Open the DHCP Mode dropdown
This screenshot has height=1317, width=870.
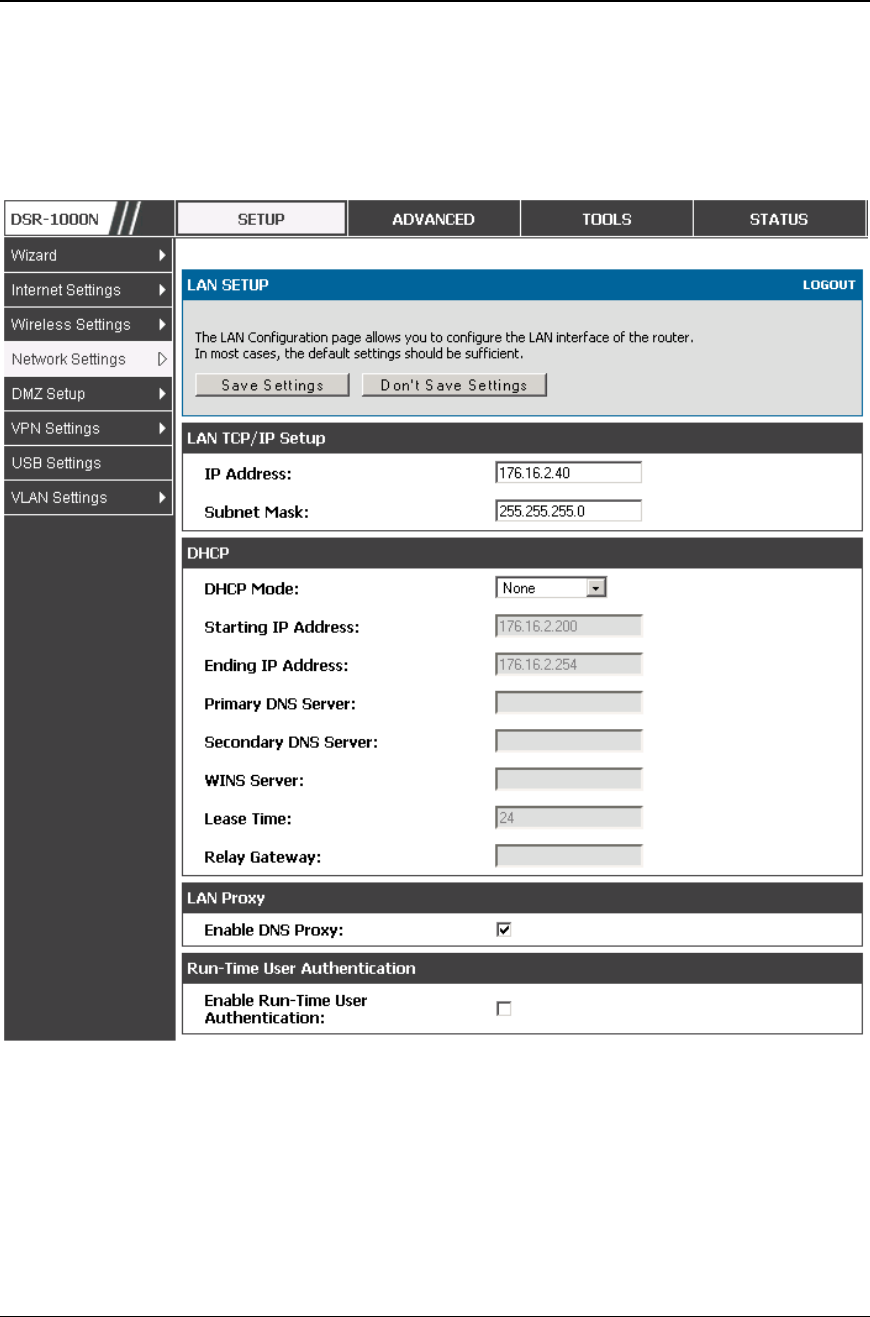tap(552, 588)
